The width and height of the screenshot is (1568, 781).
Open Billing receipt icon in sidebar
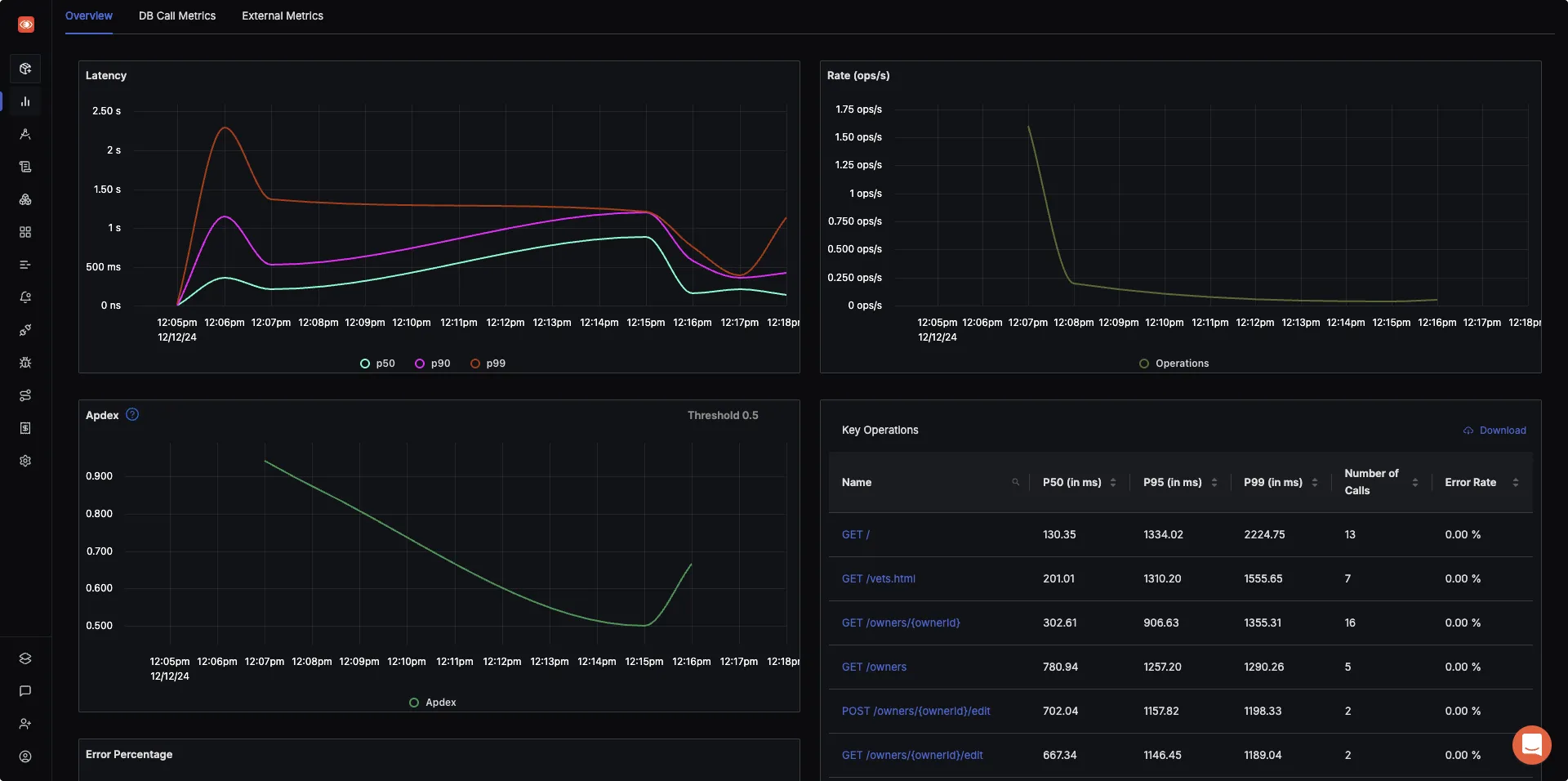[25, 428]
